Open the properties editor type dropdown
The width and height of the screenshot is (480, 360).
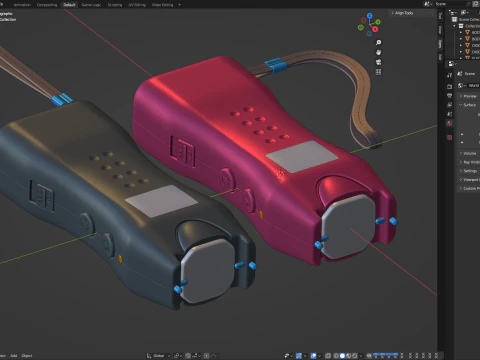click(x=453, y=63)
